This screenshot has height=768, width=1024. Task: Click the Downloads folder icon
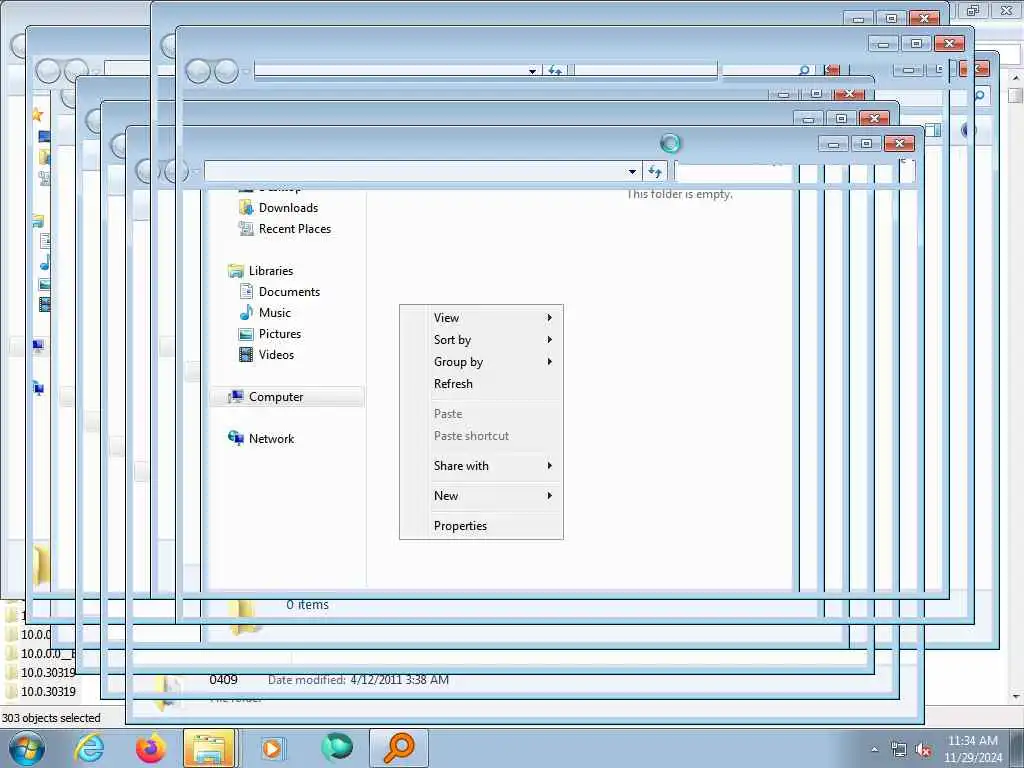click(x=246, y=208)
